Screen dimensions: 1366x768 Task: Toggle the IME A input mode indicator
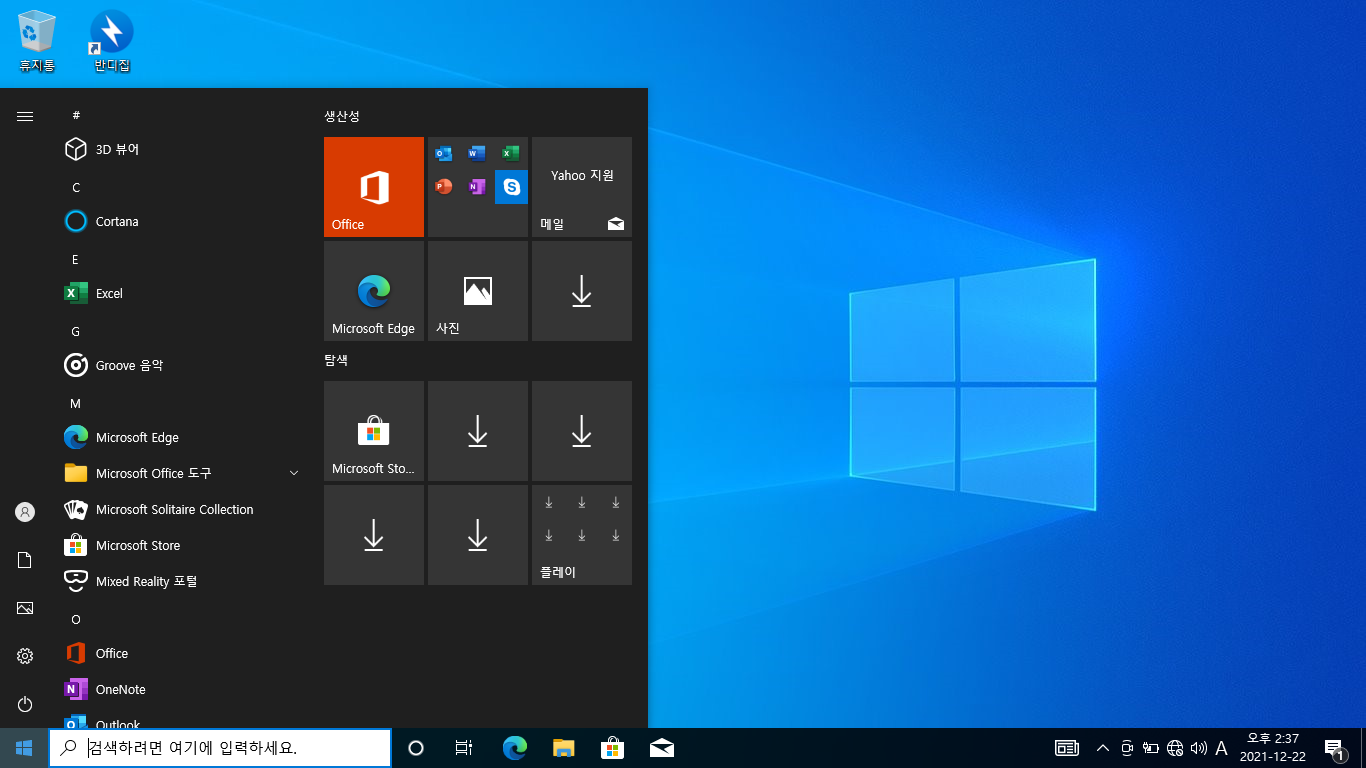[x=1221, y=748]
